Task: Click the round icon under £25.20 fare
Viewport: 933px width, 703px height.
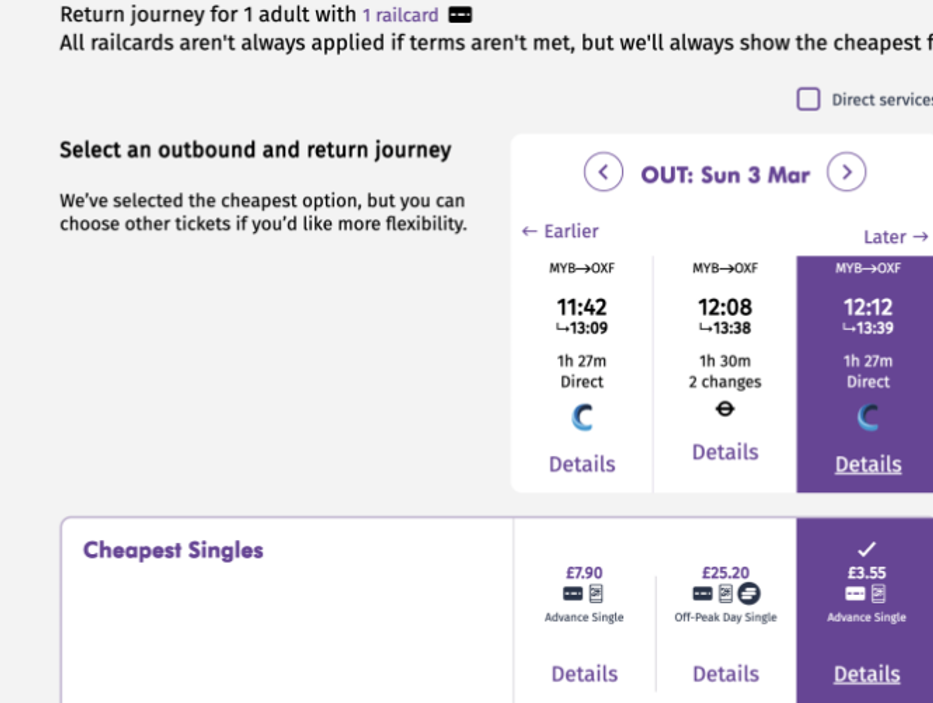Action: coord(749,594)
